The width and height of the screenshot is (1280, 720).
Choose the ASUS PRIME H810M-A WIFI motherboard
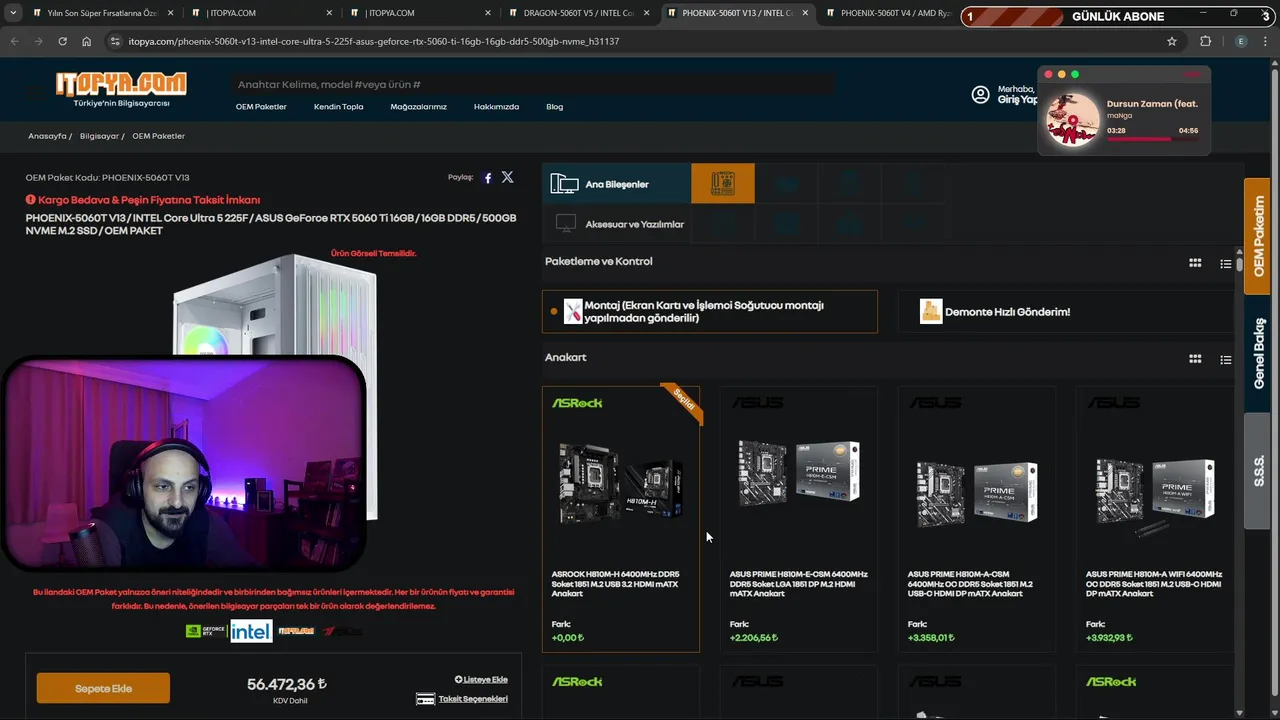tap(1155, 519)
